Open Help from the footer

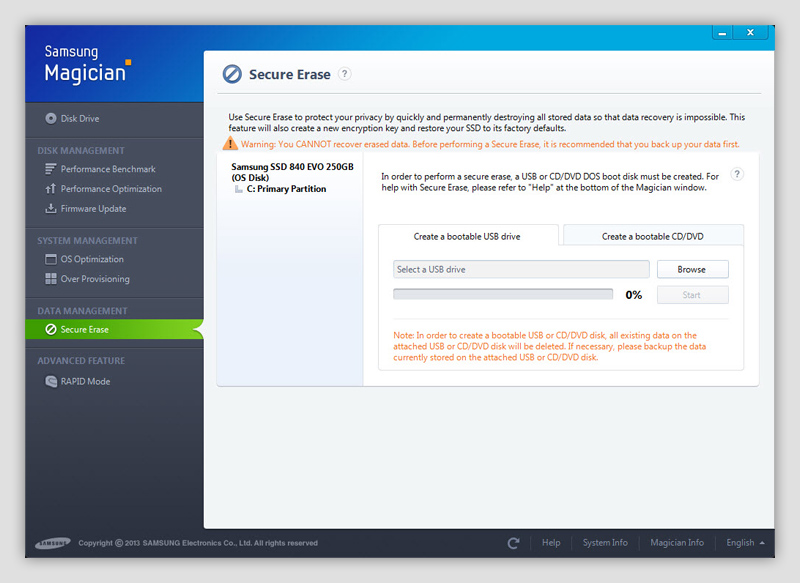point(551,543)
